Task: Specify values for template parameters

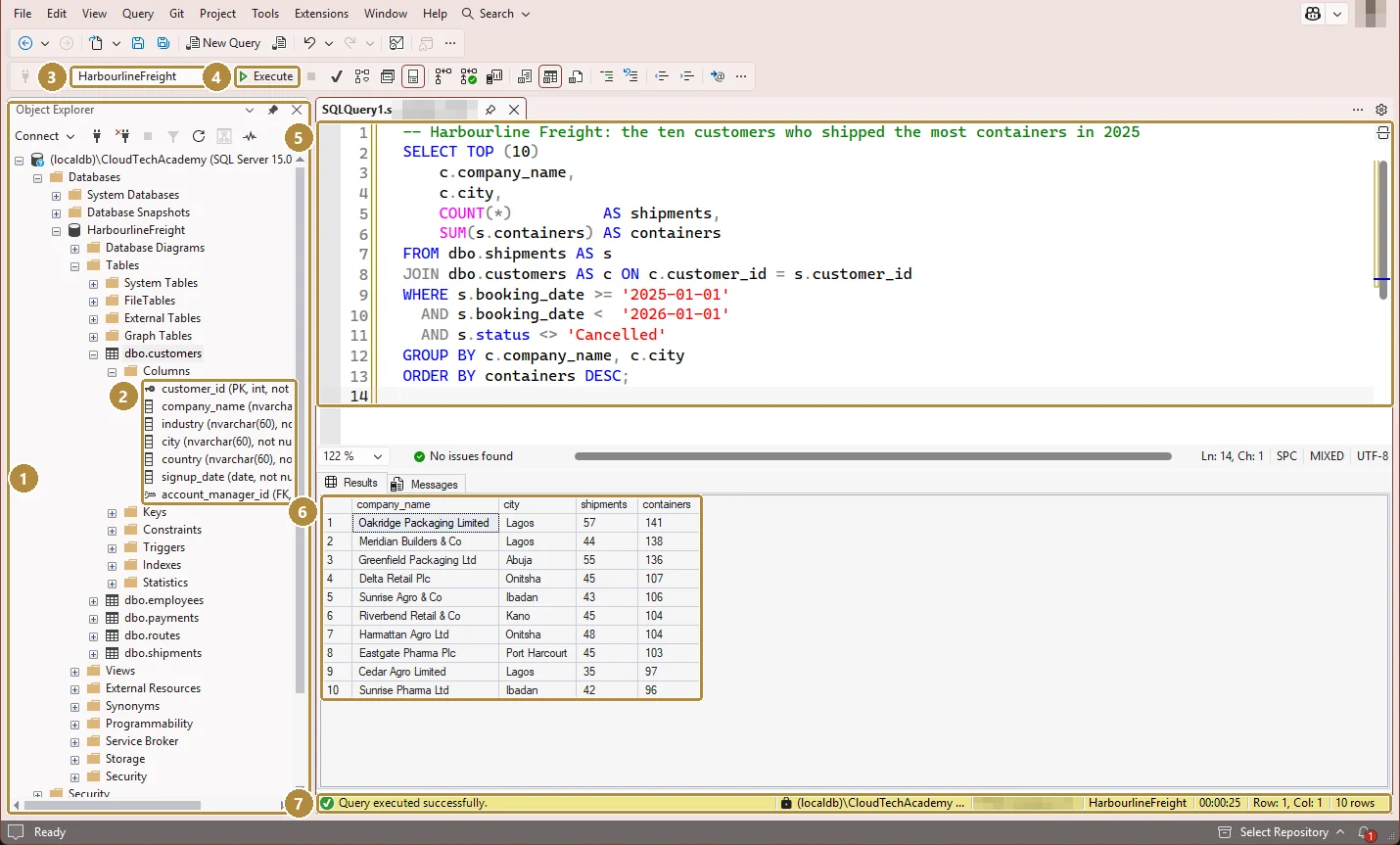Action: (718, 76)
